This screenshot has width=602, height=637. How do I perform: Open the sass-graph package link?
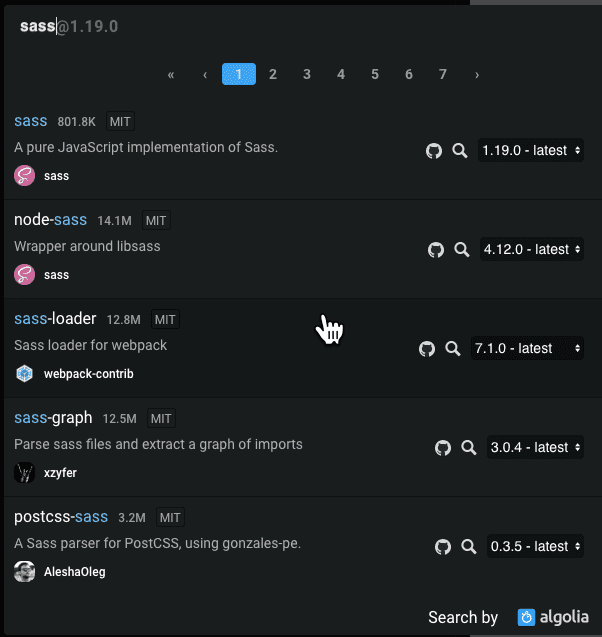(53, 418)
